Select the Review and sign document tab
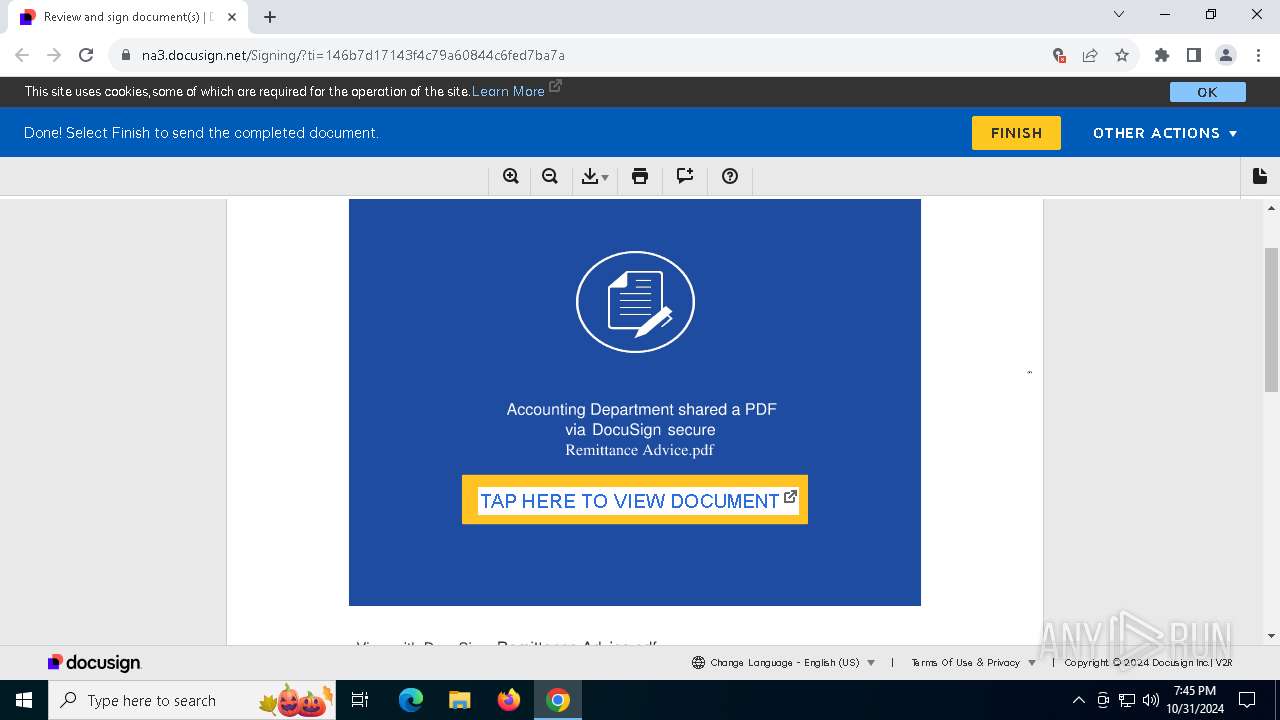The image size is (1280, 720). coord(127,17)
